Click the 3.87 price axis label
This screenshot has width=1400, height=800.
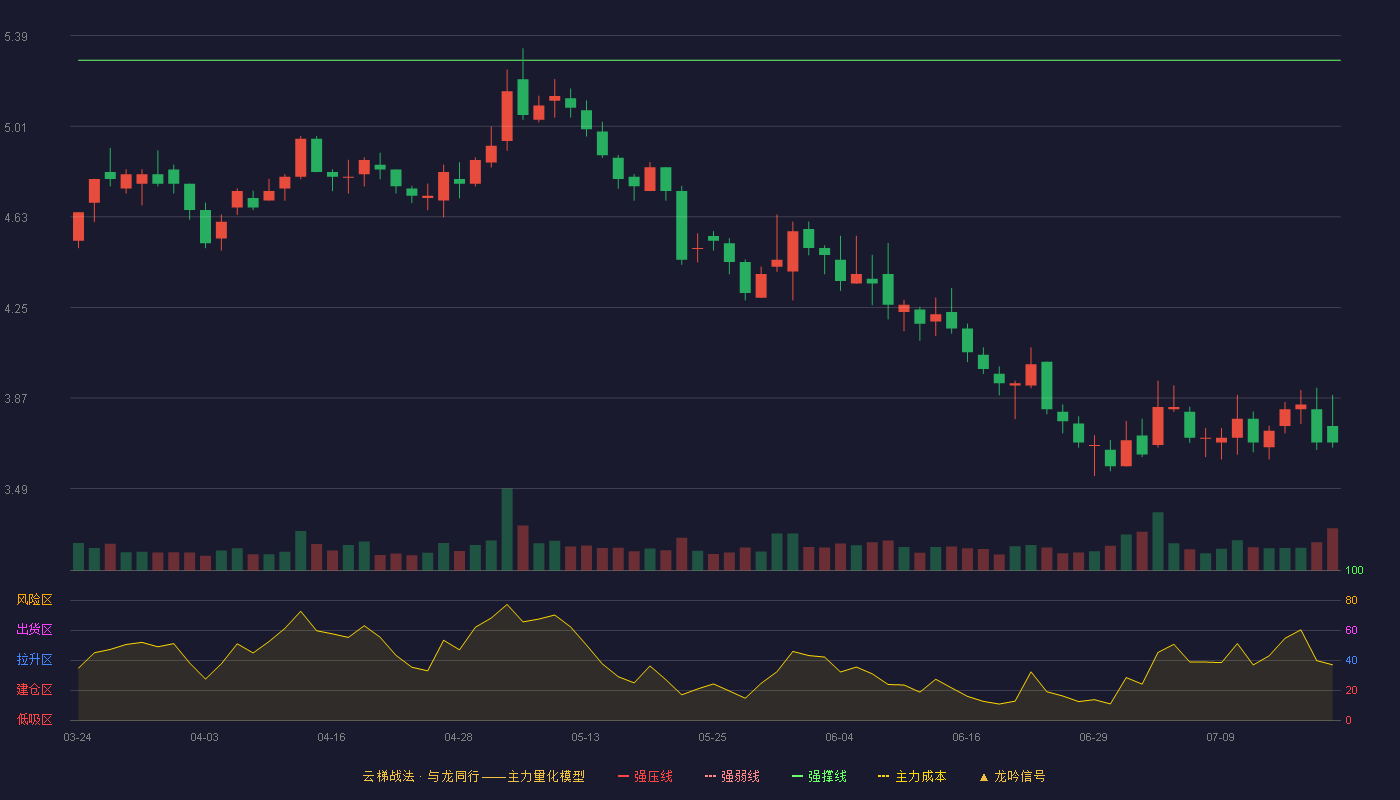point(15,398)
